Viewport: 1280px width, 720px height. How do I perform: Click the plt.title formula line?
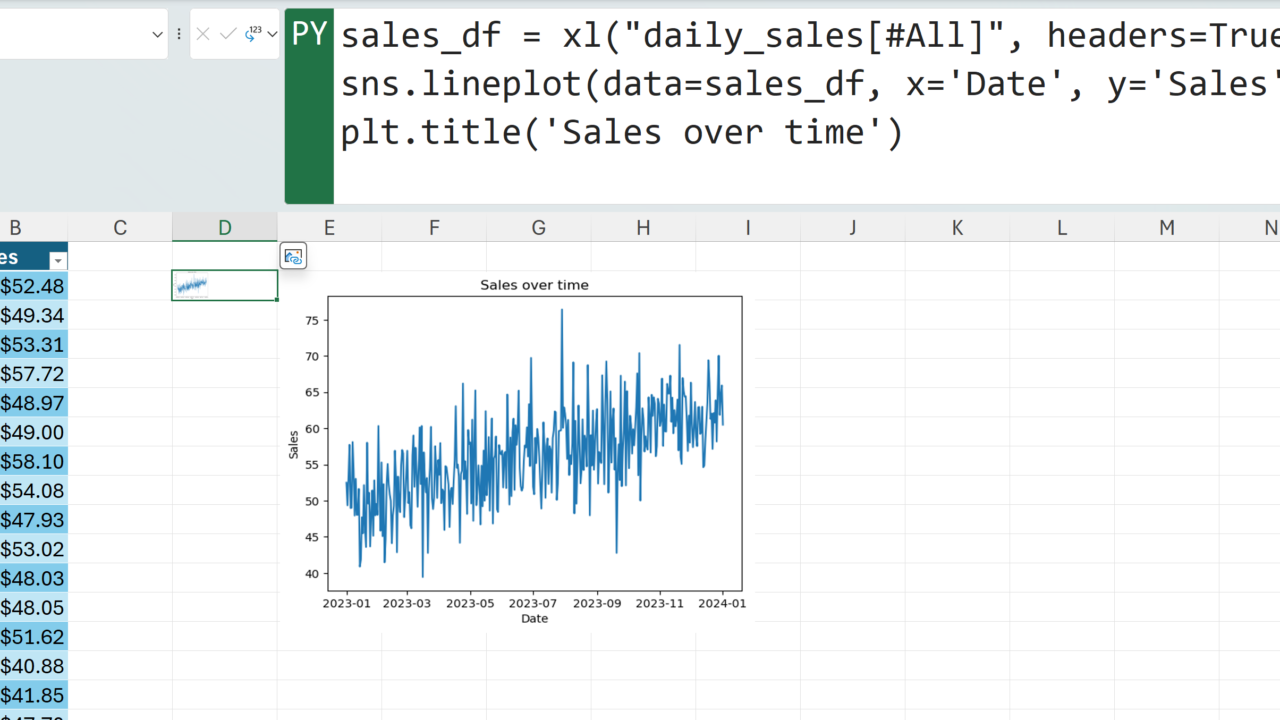point(622,132)
